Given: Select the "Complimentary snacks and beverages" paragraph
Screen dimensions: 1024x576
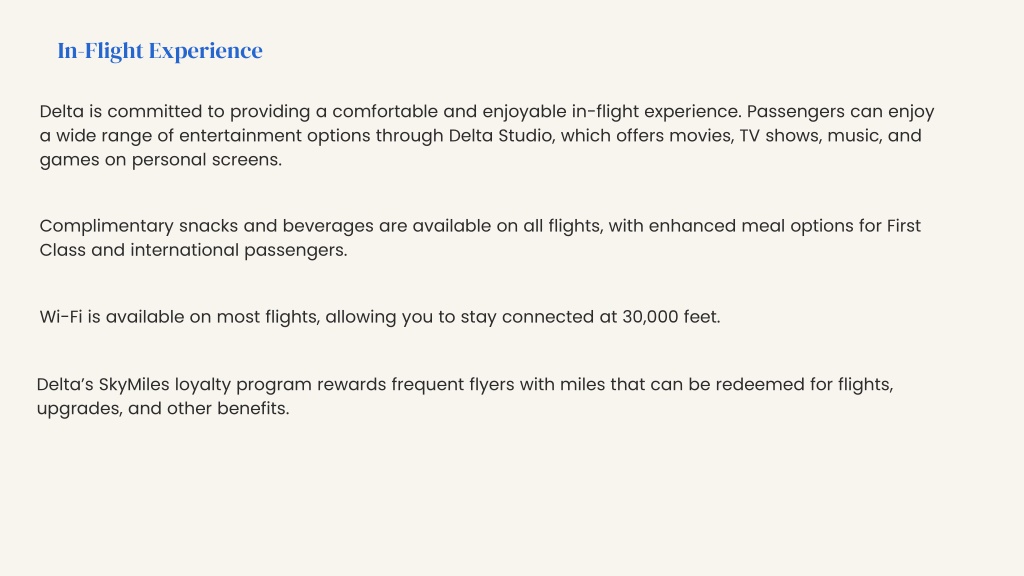Looking at the screenshot, I should click(480, 238).
